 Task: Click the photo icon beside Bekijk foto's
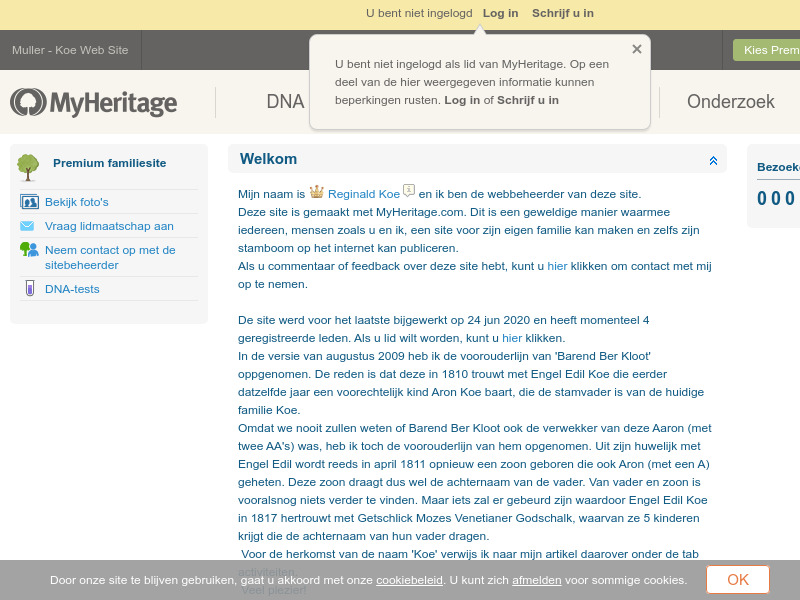pyautogui.click(x=29, y=202)
